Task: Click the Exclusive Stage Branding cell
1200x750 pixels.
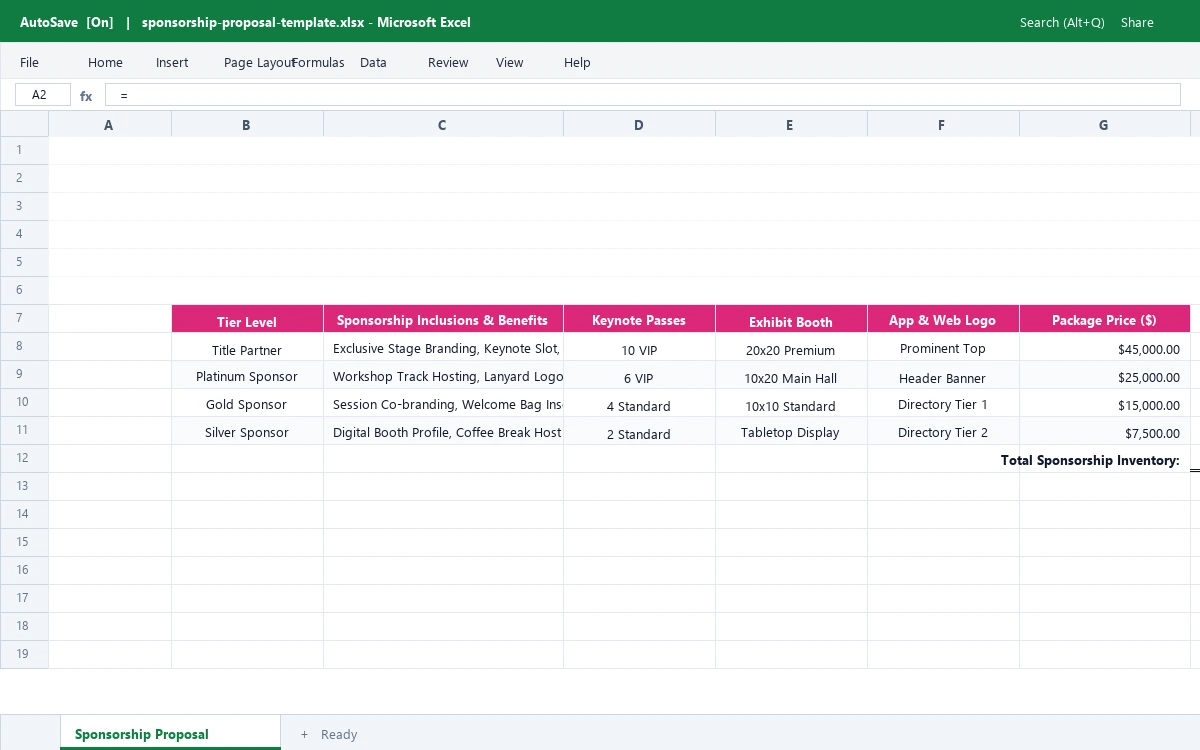Action: coord(443,347)
